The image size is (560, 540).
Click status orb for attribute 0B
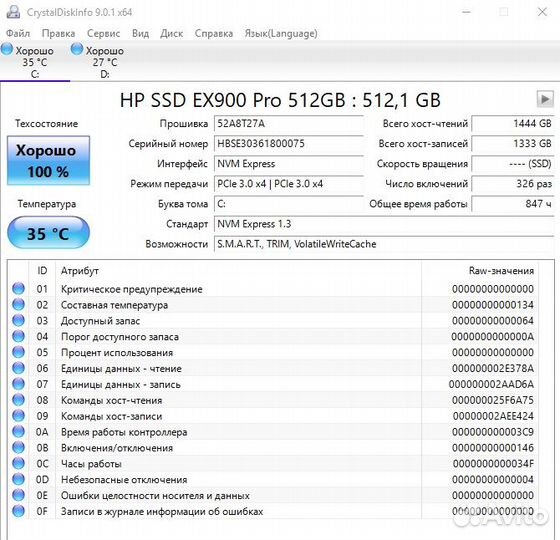tap(19, 448)
